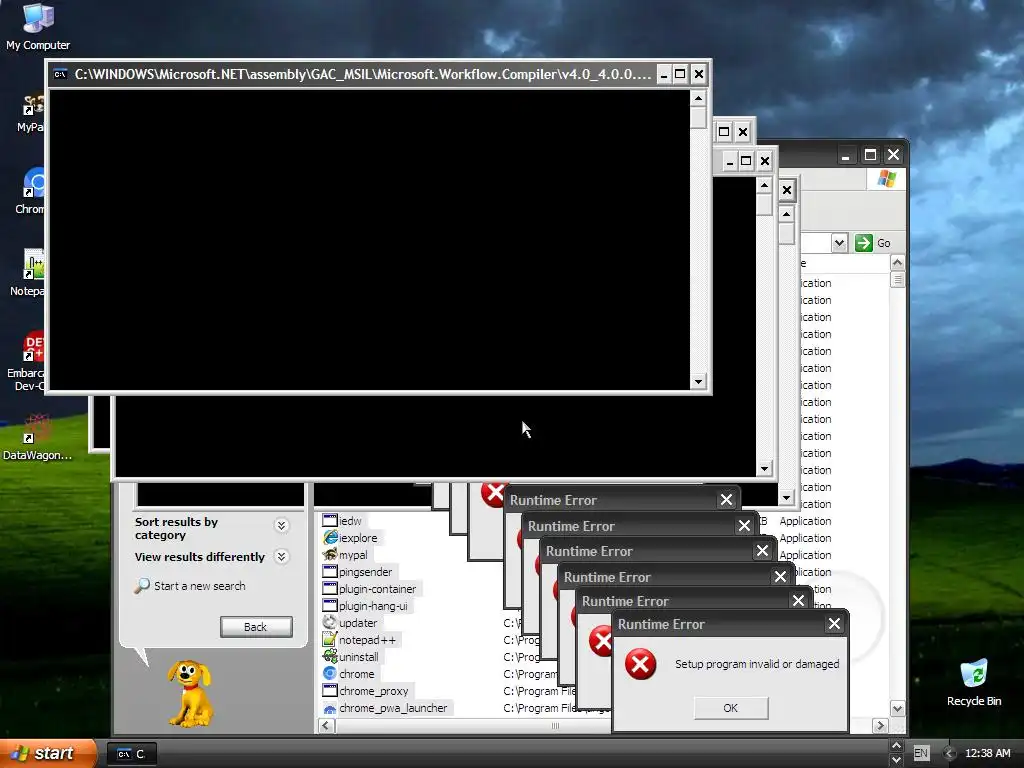Screen dimensions: 1024x768
Task: Click results vertical scroll up arrow
Action: click(897, 263)
